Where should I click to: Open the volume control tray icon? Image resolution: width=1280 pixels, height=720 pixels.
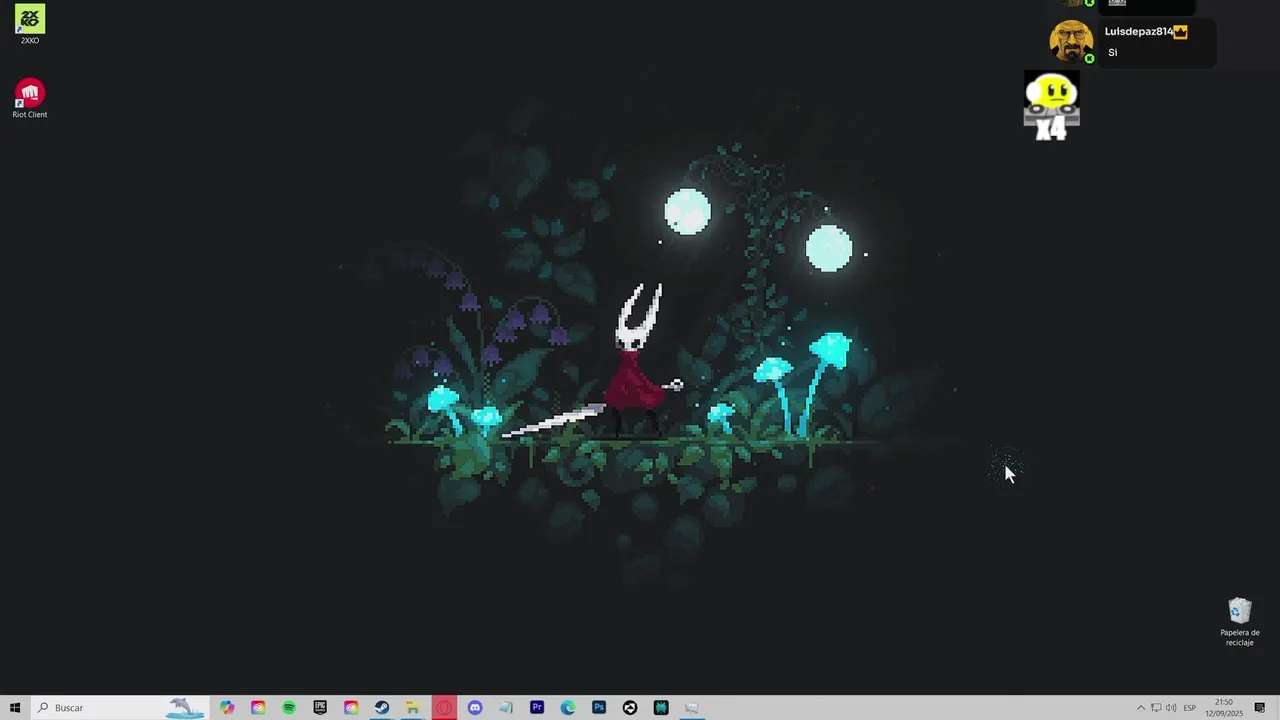pyautogui.click(x=1172, y=708)
